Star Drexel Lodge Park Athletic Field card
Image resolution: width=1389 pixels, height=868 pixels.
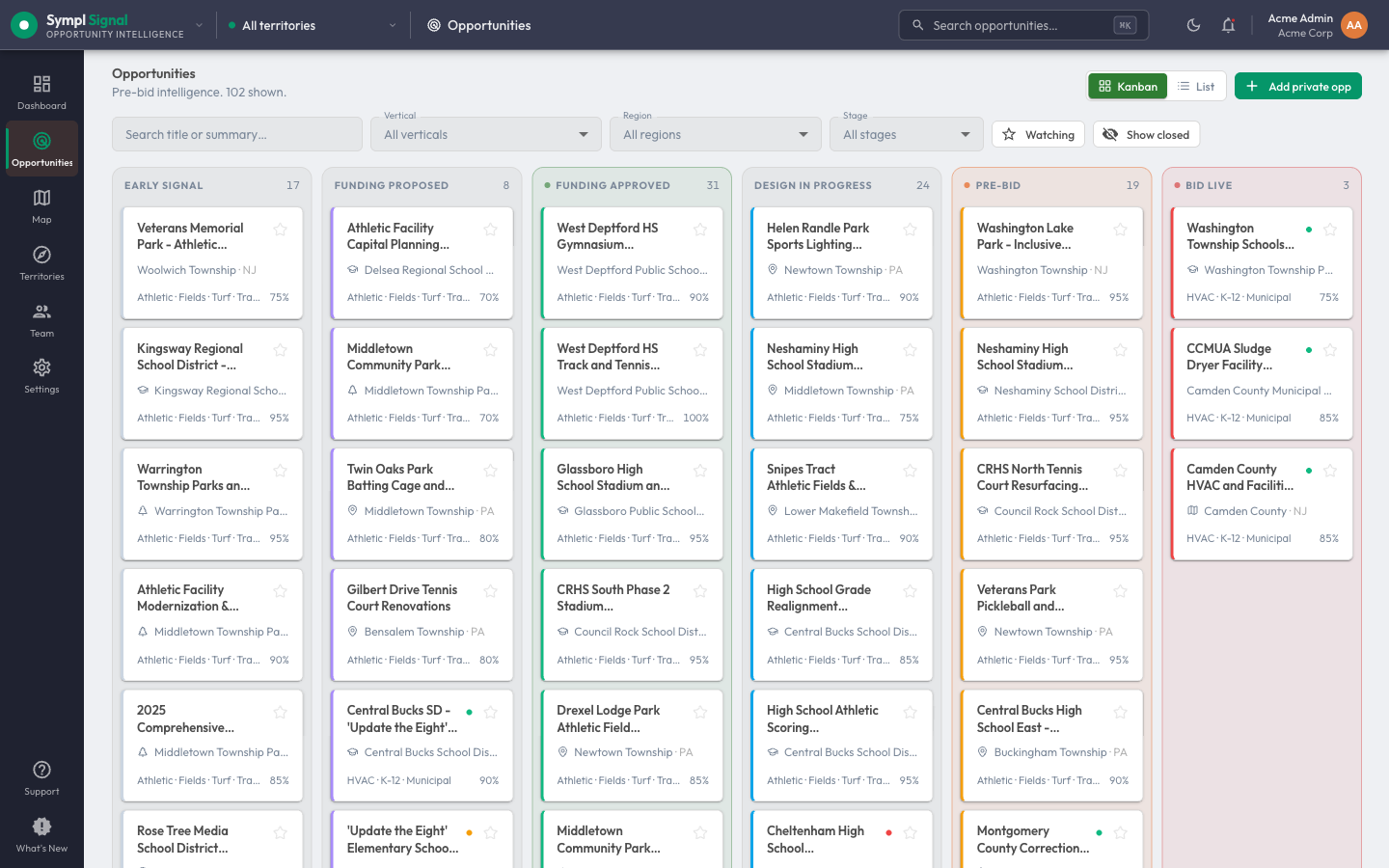click(x=700, y=712)
